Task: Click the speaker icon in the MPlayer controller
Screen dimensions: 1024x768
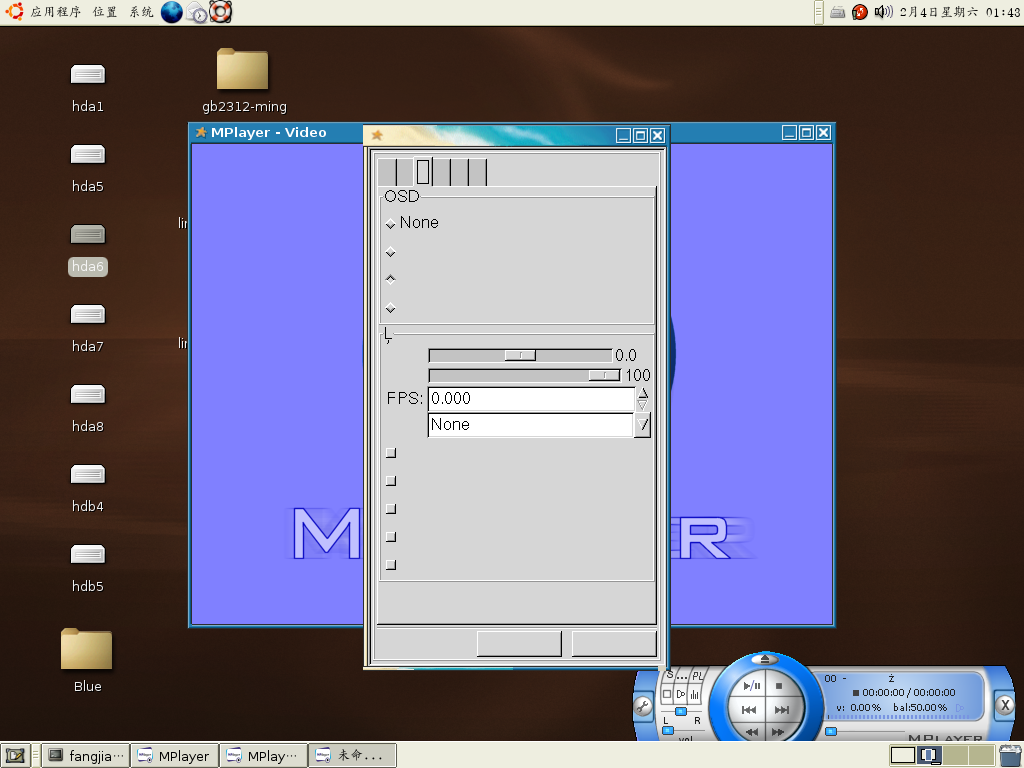Action: pyautogui.click(x=680, y=694)
